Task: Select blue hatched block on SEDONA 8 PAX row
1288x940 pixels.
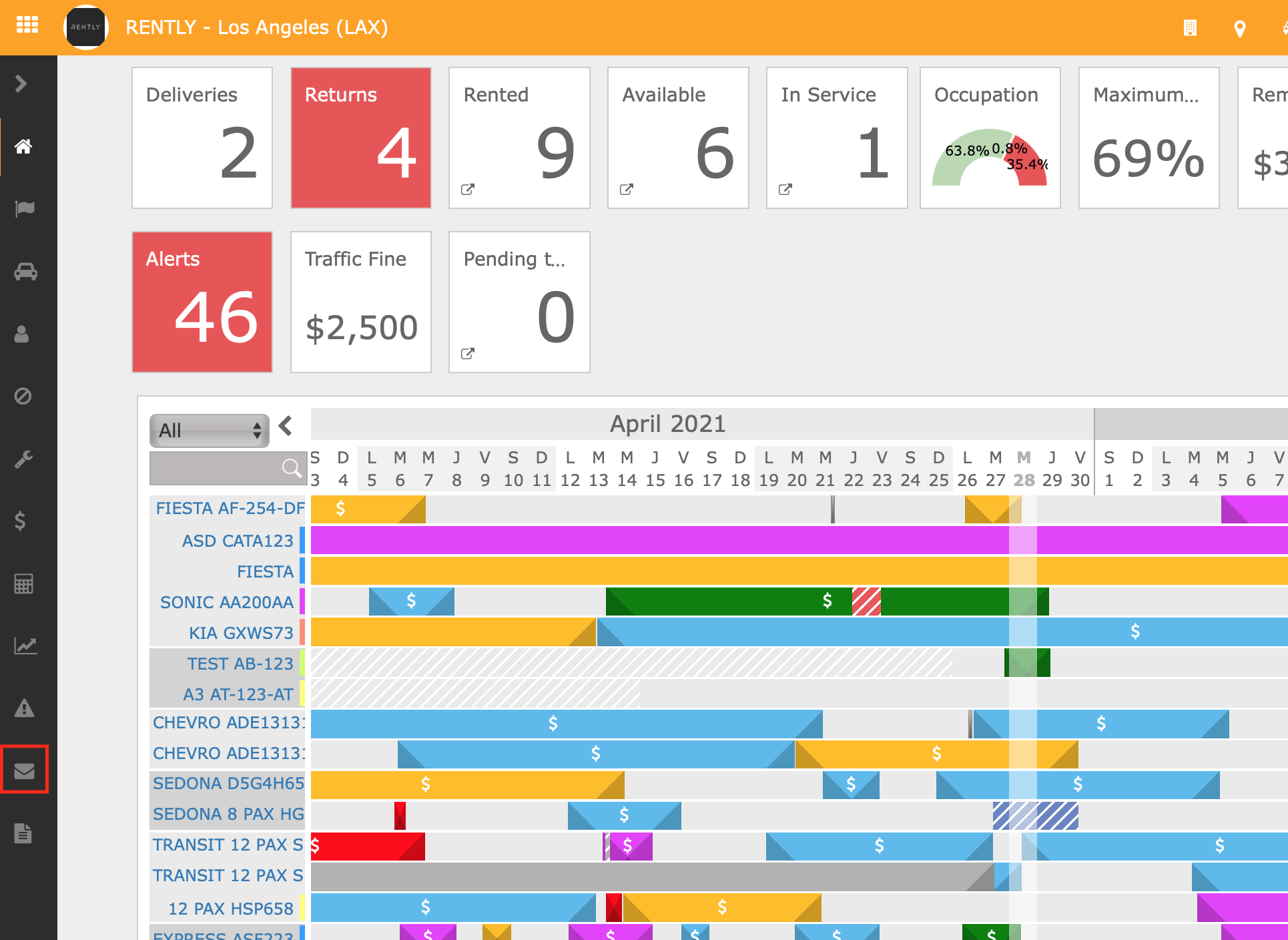Action: point(1035,815)
